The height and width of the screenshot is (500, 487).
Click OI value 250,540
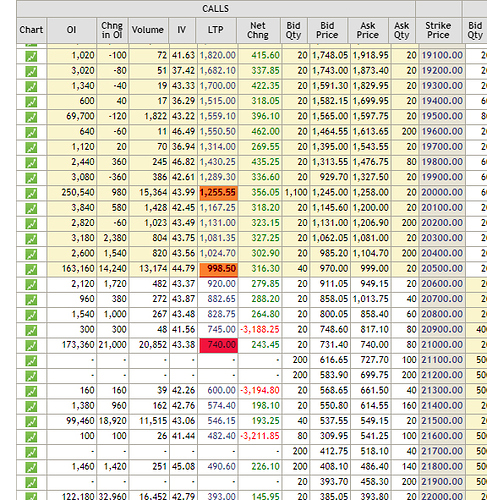tap(78, 192)
